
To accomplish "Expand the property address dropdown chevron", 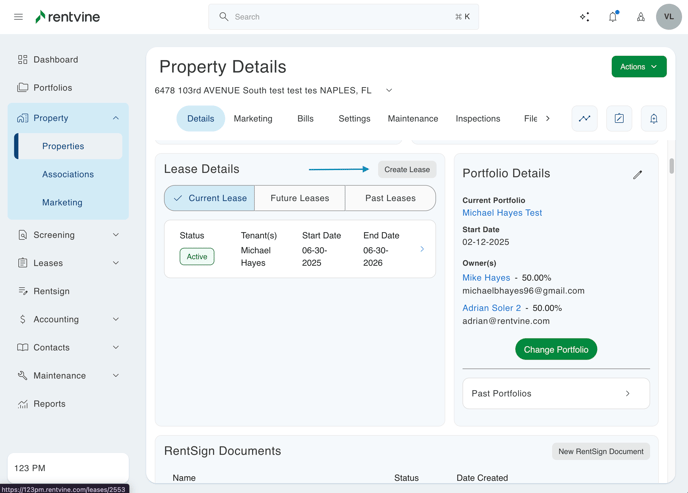I will (x=389, y=91).
